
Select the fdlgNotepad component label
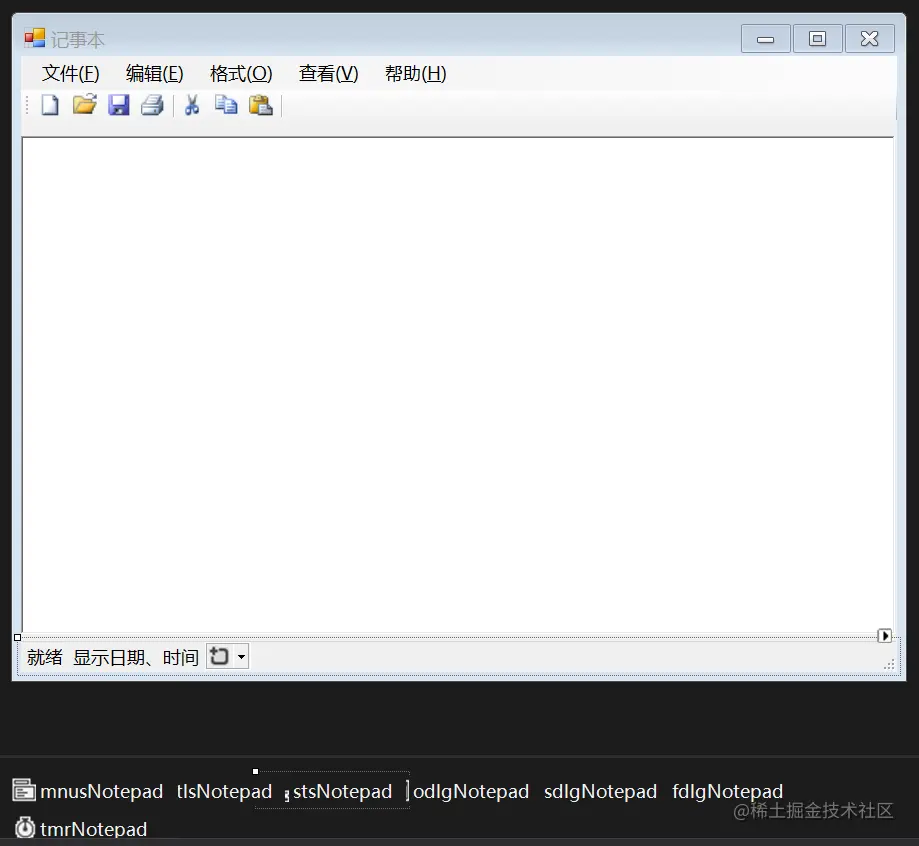point(727,791)
